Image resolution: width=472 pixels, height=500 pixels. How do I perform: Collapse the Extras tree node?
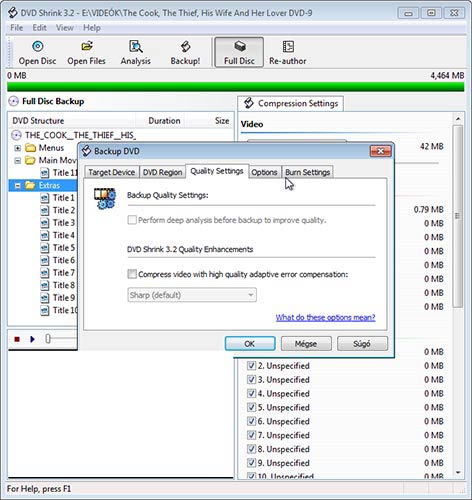pos(18,186)
